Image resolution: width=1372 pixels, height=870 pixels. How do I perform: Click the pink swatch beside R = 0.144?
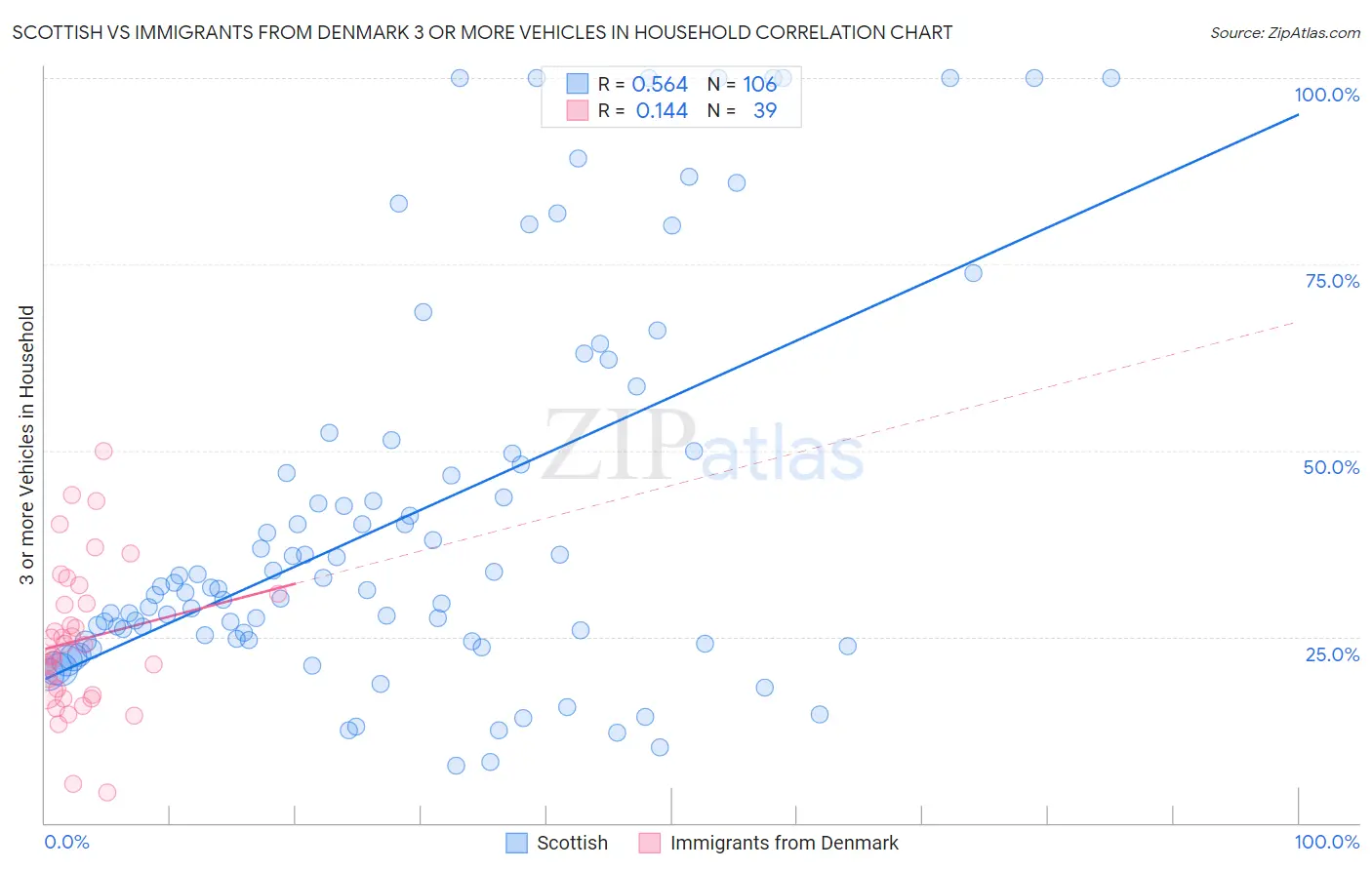click(578, 110)
